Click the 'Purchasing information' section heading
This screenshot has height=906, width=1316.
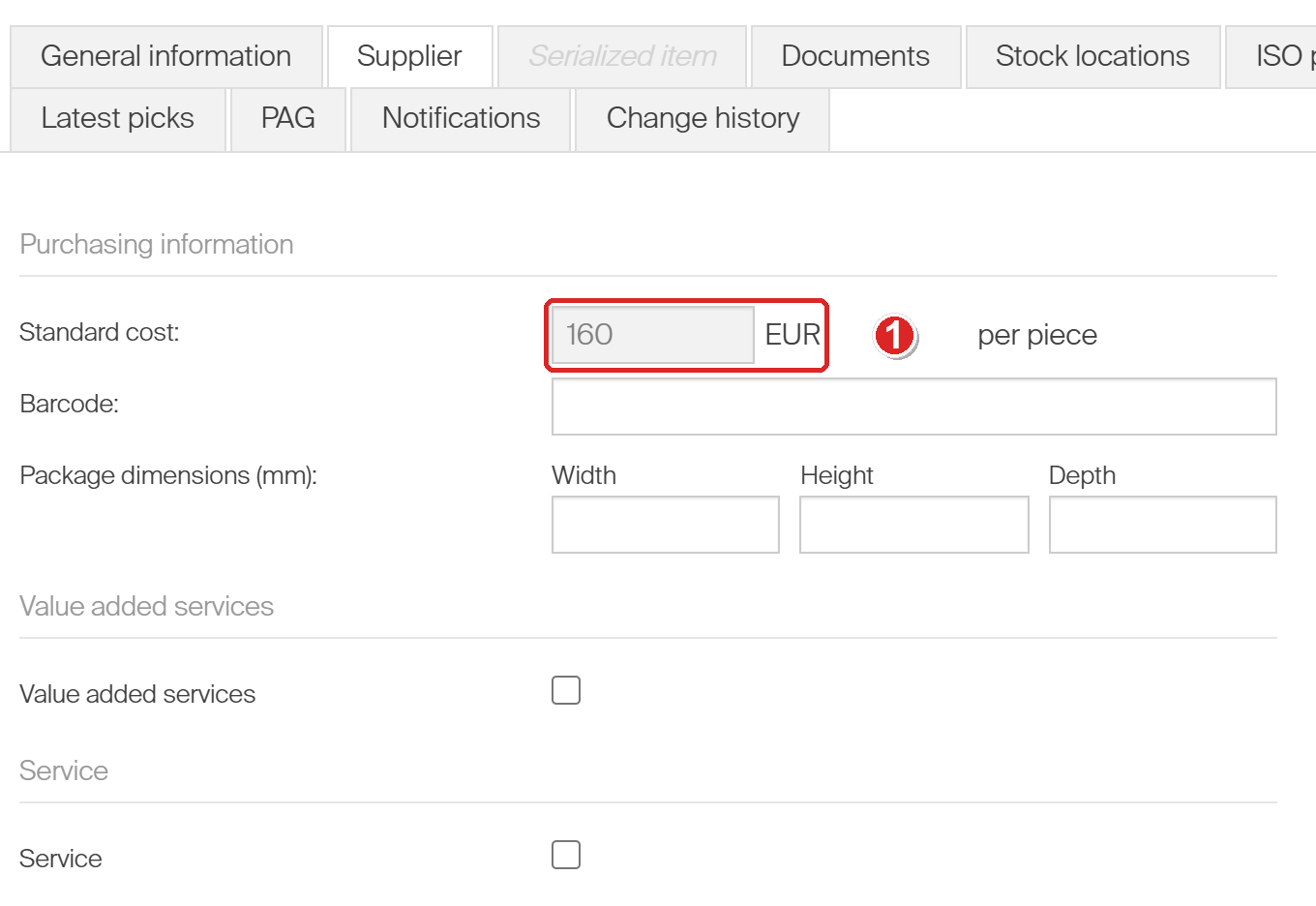[157, 244]
